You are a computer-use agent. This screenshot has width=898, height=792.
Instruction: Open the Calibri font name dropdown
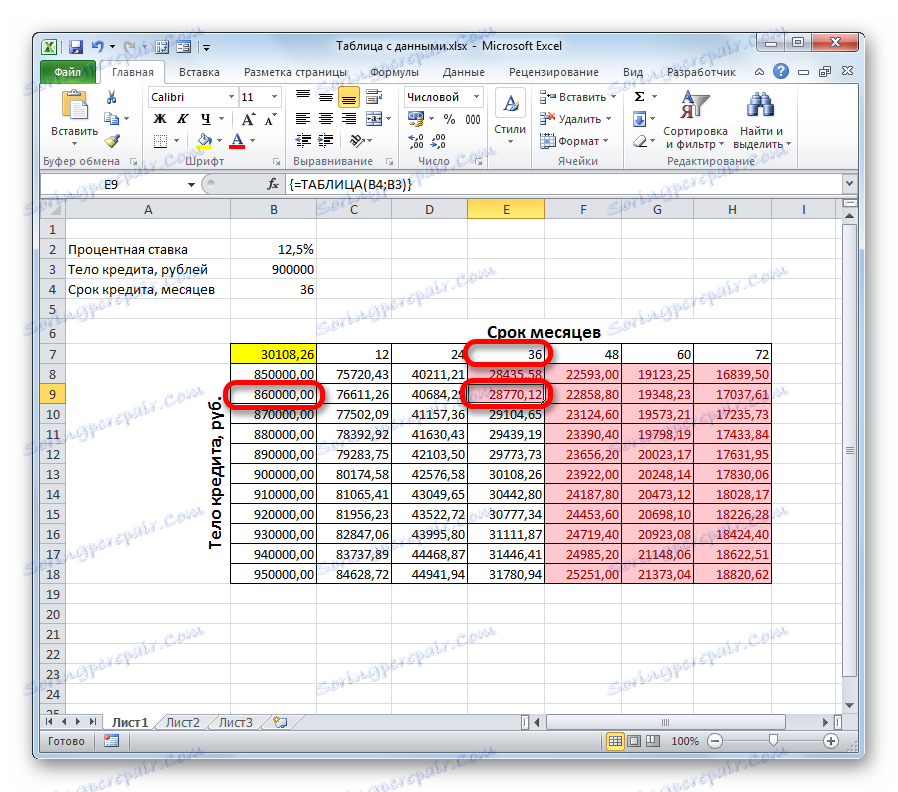(231, 97)
